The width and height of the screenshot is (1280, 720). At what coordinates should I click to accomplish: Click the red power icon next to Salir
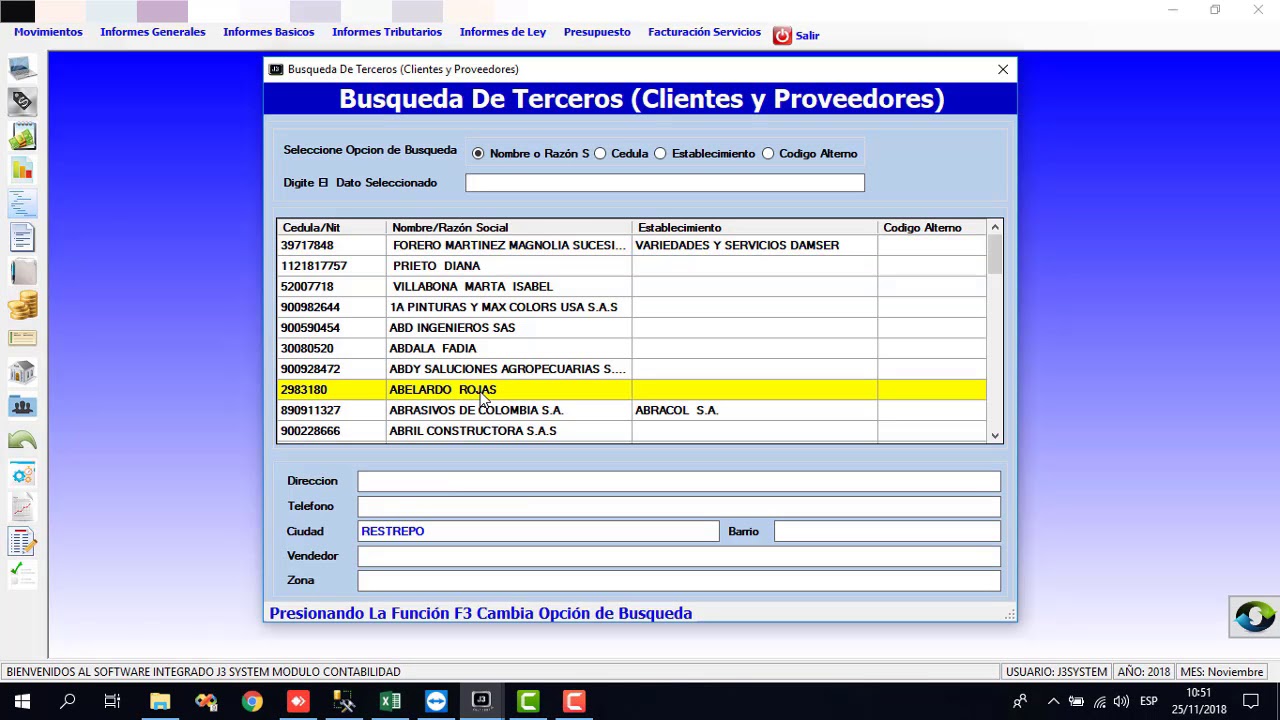pos(782,35)
